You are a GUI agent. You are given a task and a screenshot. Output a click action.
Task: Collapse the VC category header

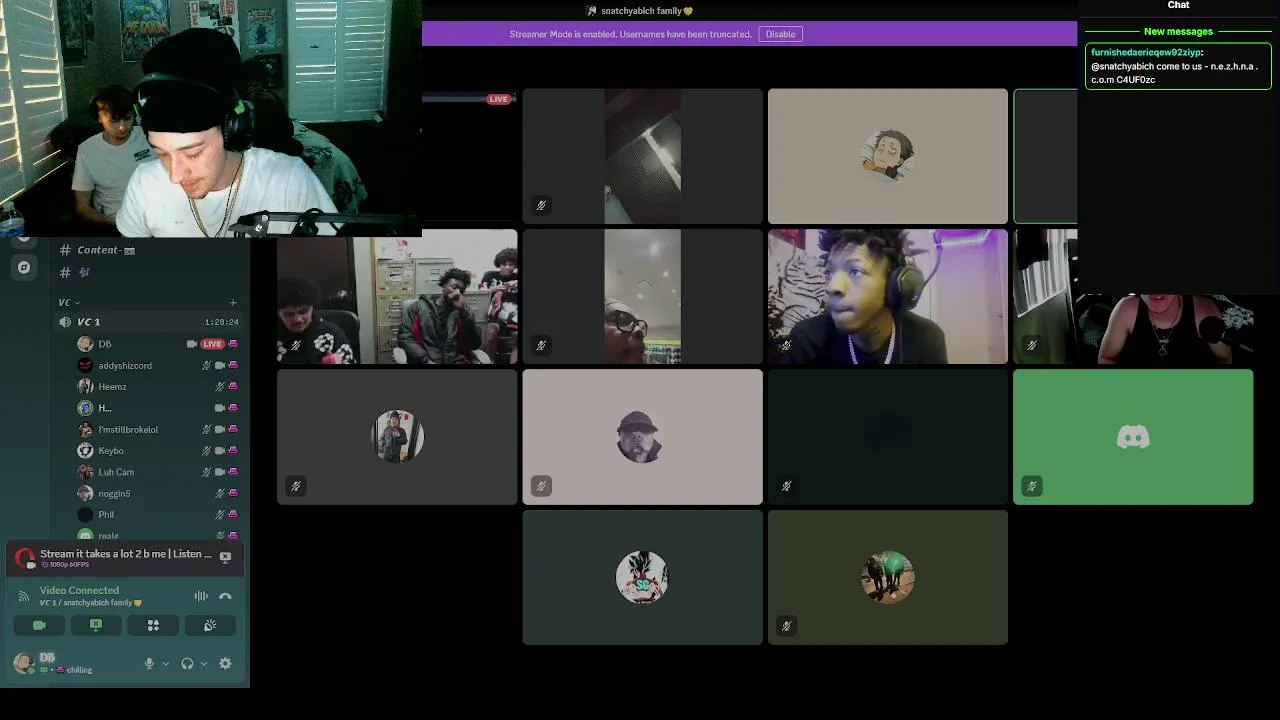pos(69,302)
